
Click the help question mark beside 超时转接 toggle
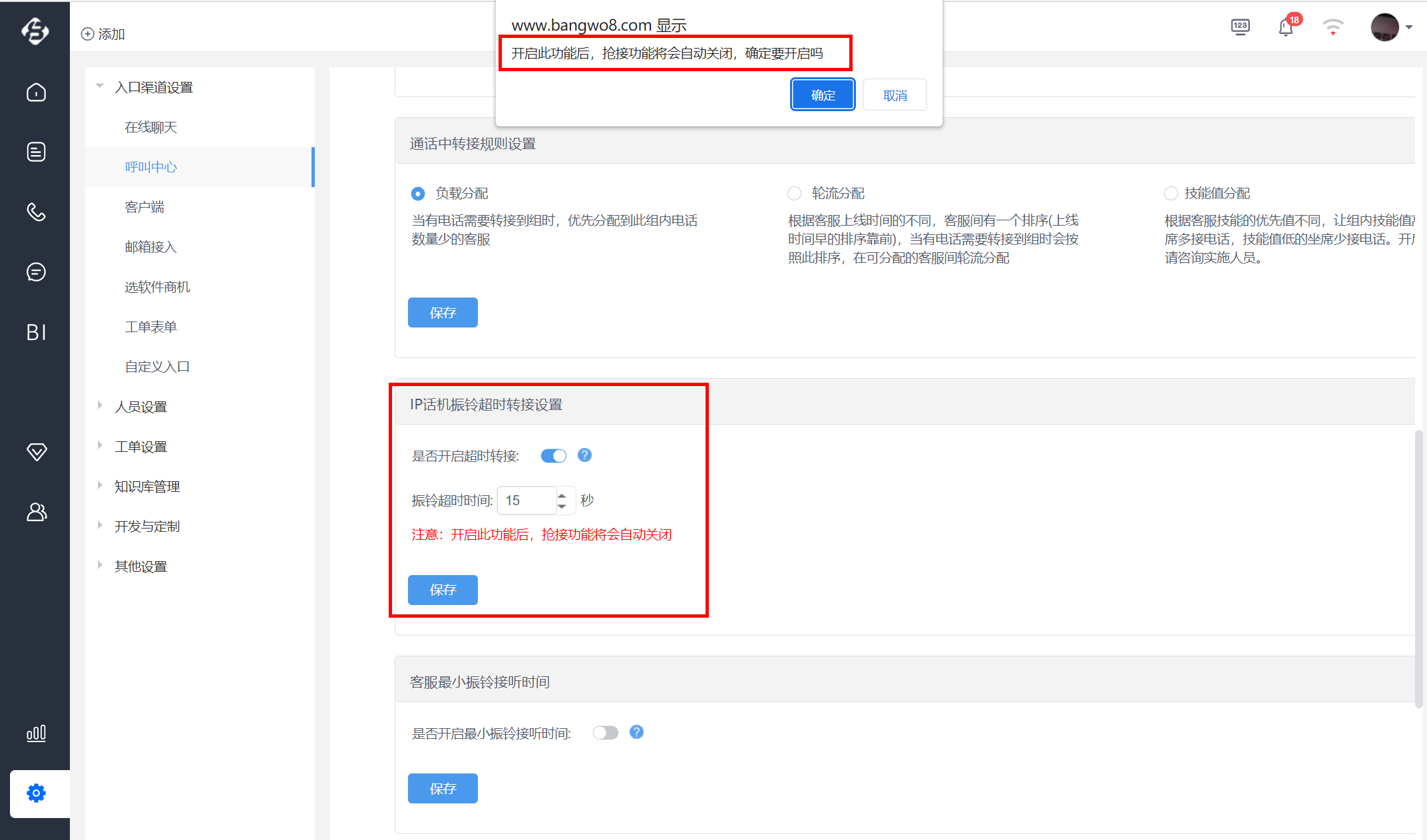584,455
